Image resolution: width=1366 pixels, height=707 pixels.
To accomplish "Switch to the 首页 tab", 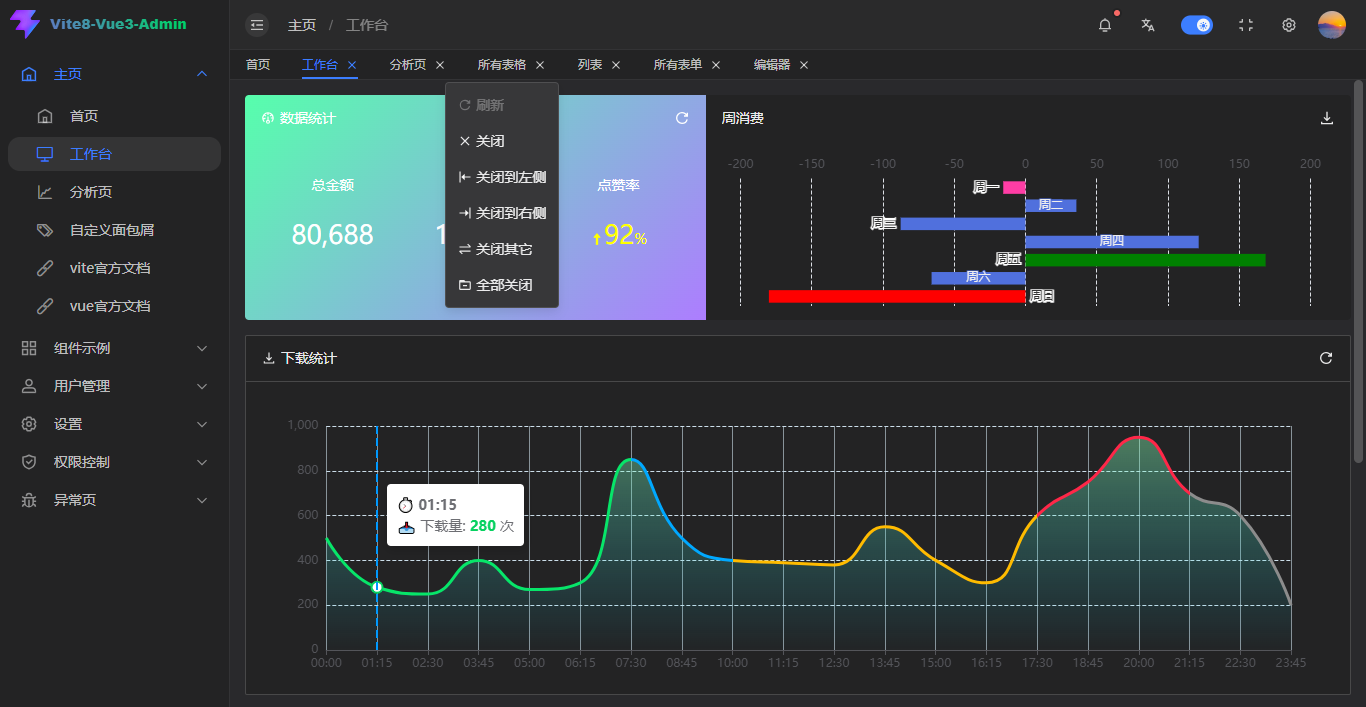I will click(258, 64).
